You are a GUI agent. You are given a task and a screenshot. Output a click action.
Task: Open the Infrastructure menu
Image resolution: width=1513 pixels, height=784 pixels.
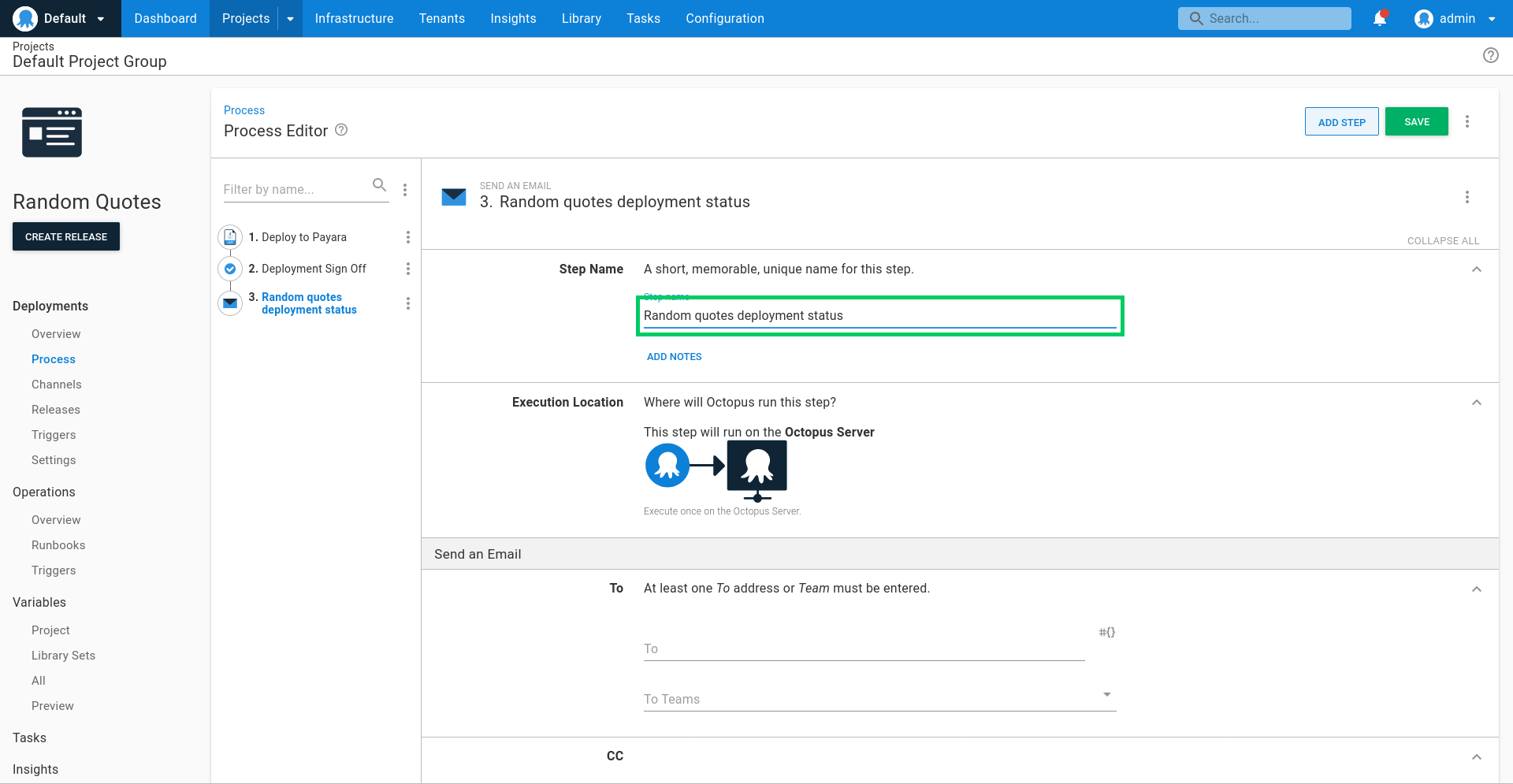pos(354,18)
